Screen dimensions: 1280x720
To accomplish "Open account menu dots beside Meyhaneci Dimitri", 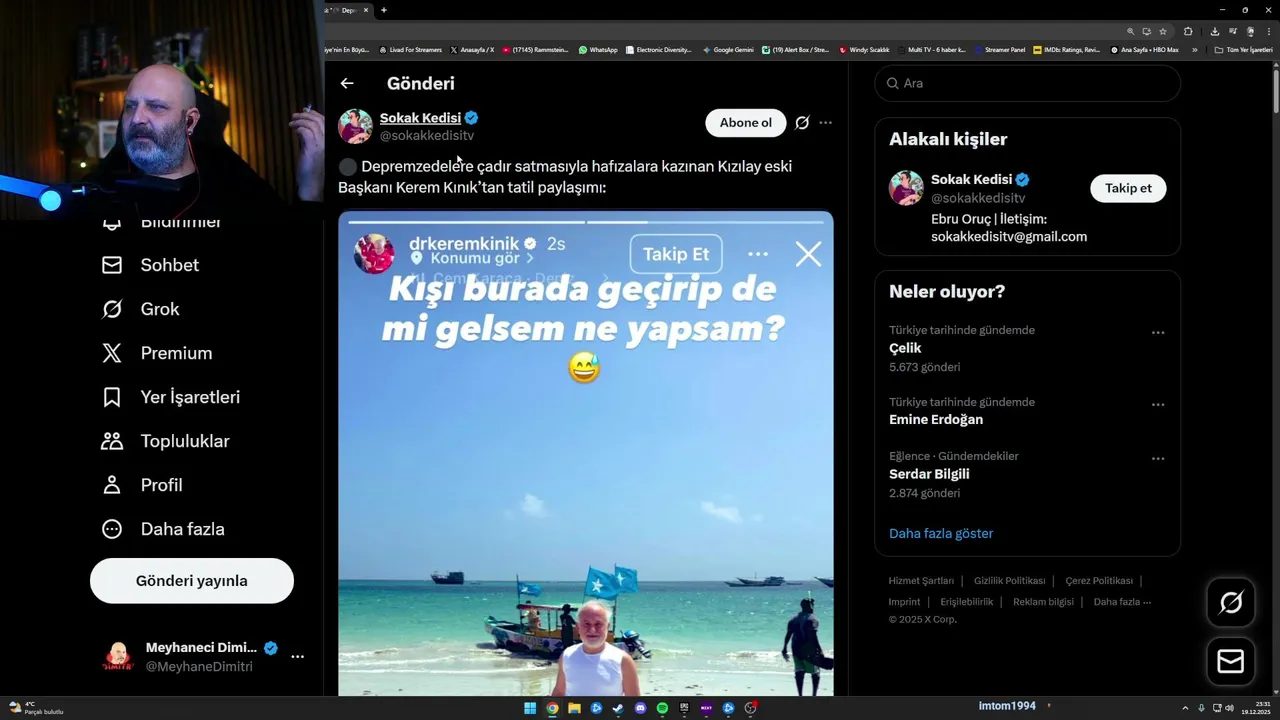I will [297, 657].
